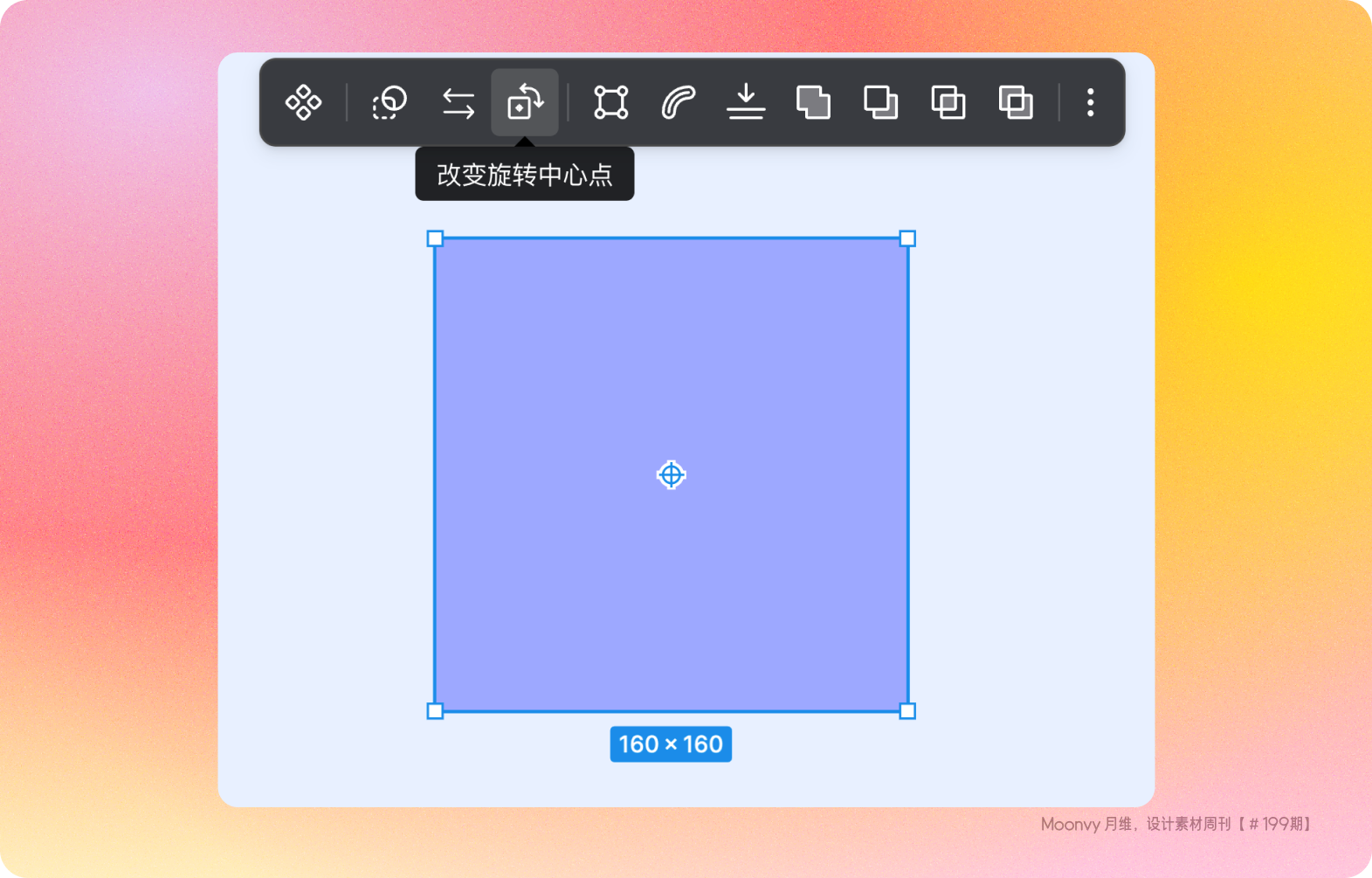This screenshot has width=1372, height=878.
Task: Click the 160 × 160 dimension label
Action: pos(671,744)
